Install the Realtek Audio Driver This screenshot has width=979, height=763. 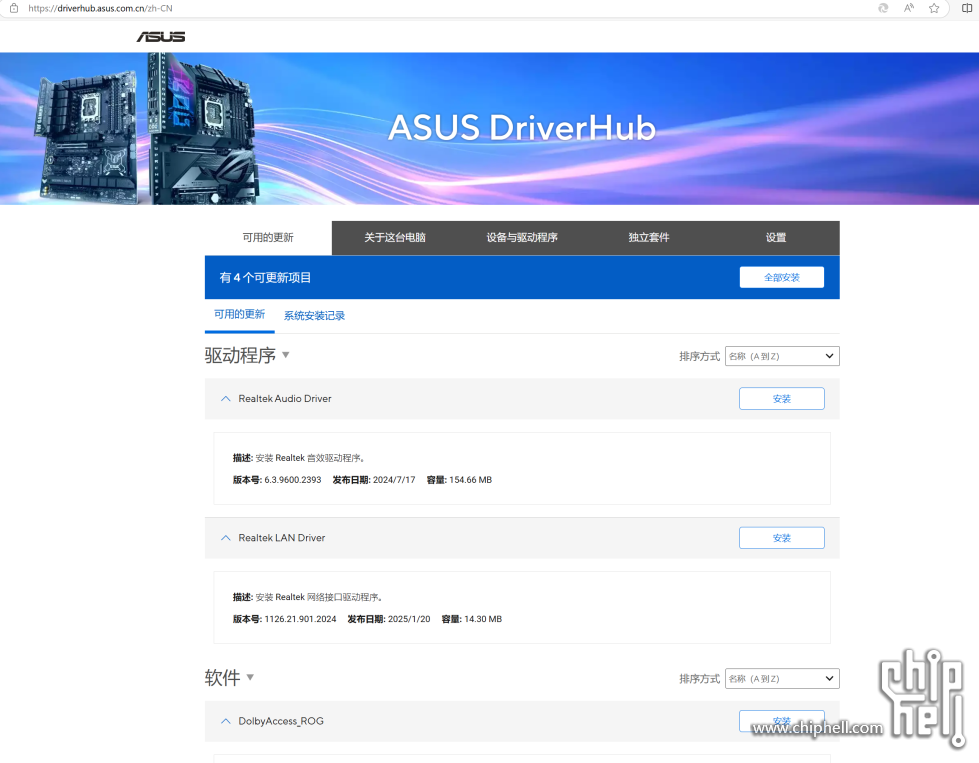(782, 399)
